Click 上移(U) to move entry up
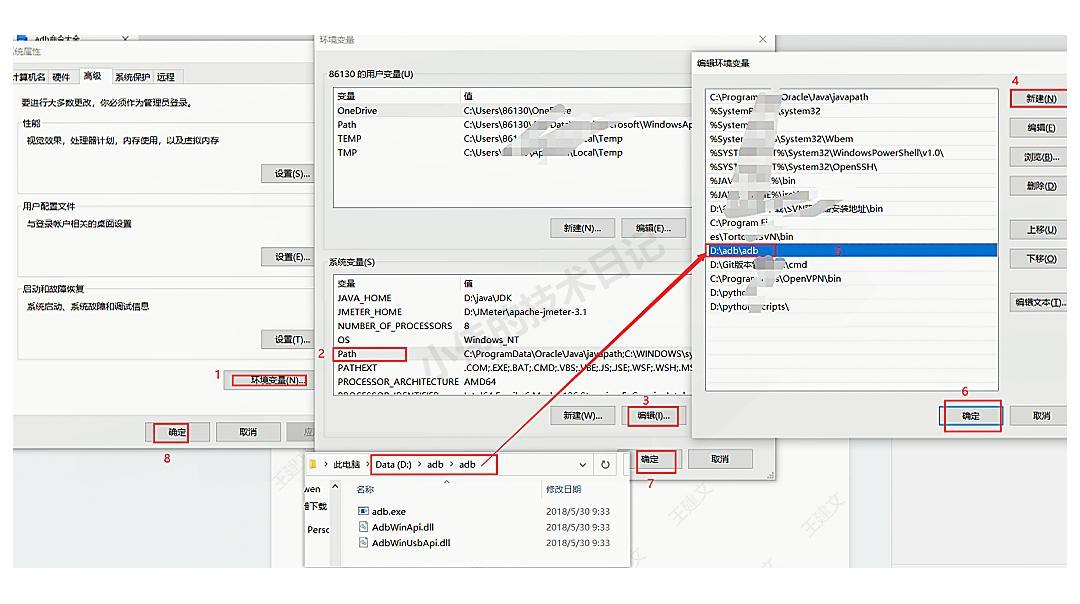The height and width of the screenshot is (604, 1080). [x=1041, y=229]
